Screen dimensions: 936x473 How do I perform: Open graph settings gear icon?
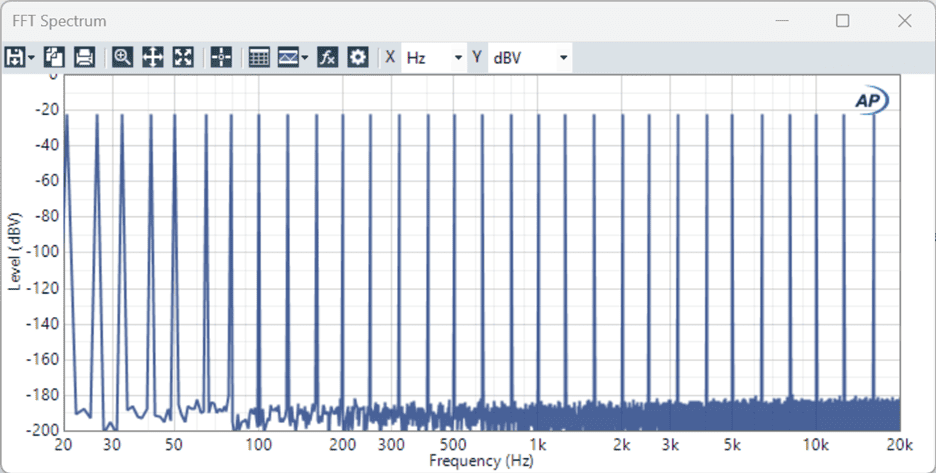(x=358, y=58)
